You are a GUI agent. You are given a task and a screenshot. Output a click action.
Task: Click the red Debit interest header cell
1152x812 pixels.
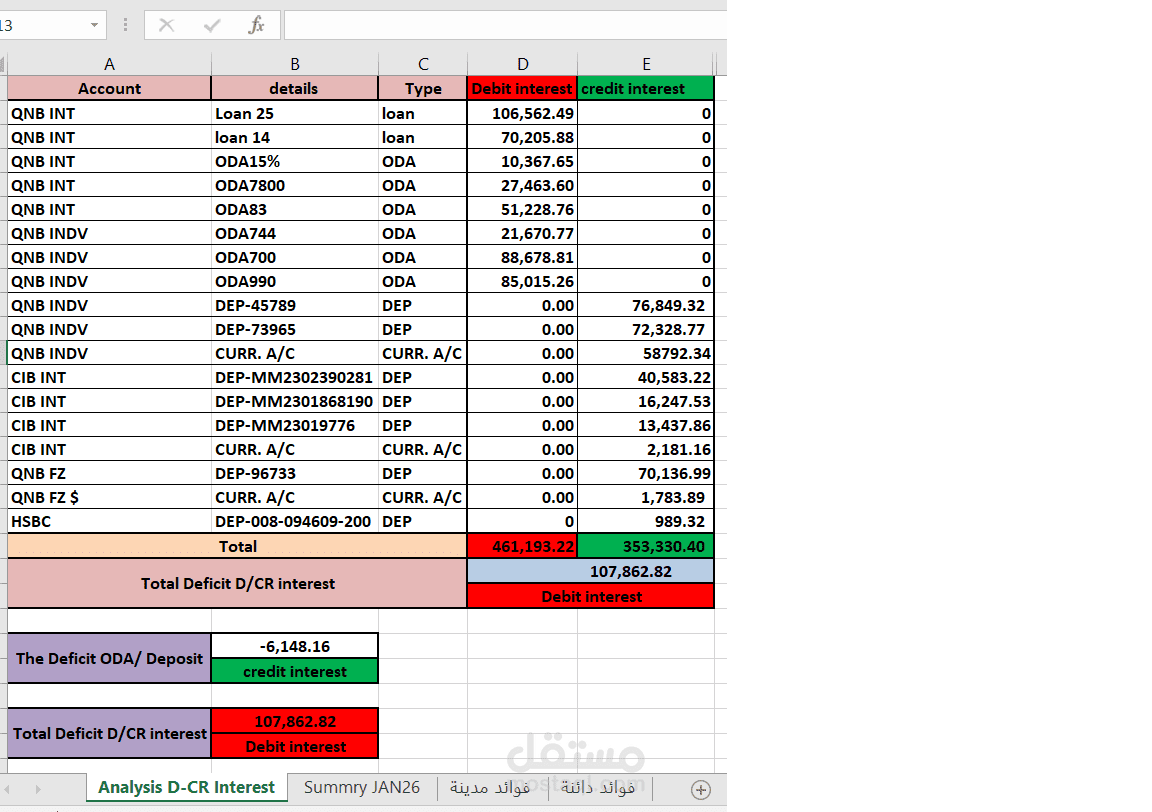pyautogui.click(x=522, y=88)
